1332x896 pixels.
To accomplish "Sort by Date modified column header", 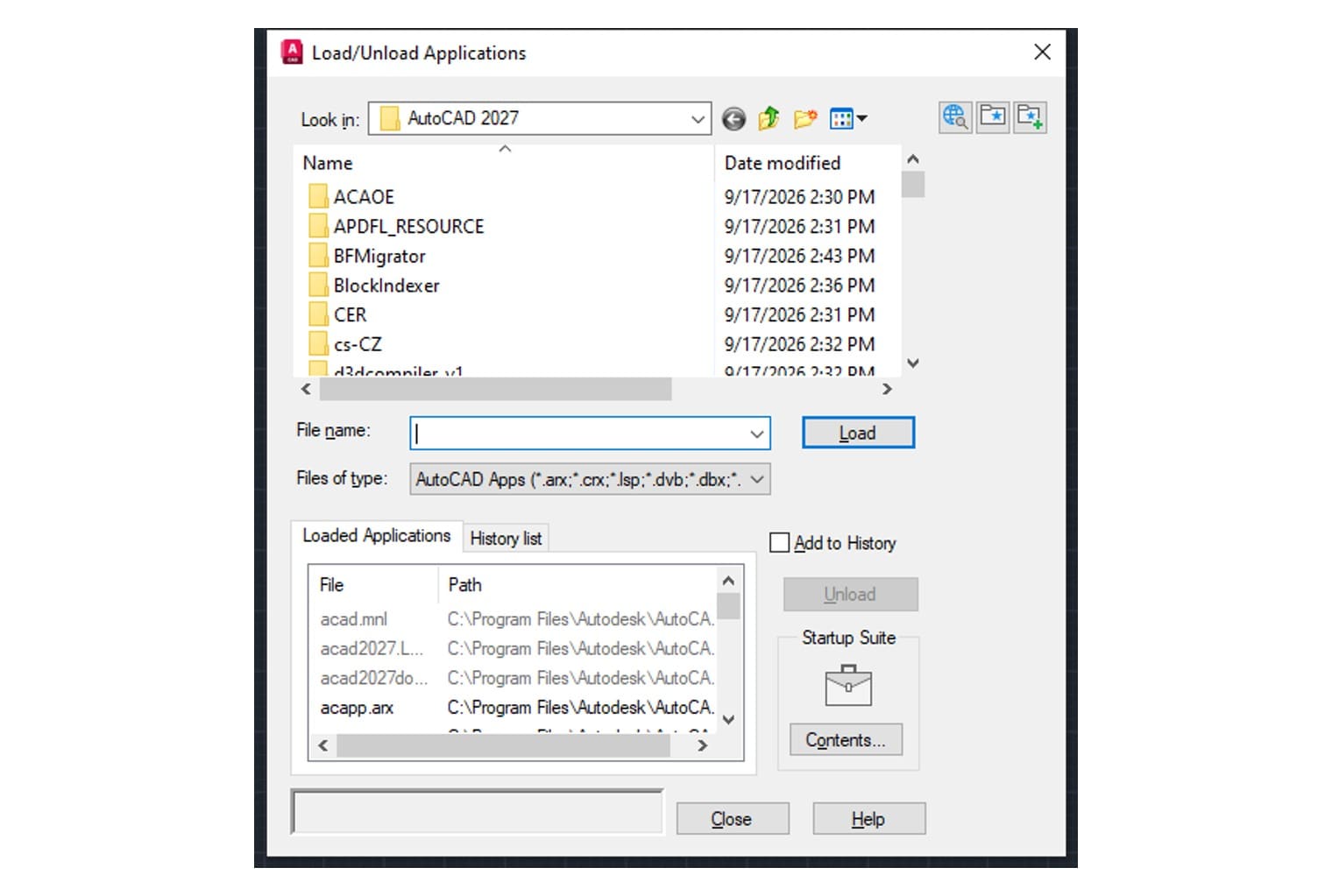I will [x=807, y=163].
